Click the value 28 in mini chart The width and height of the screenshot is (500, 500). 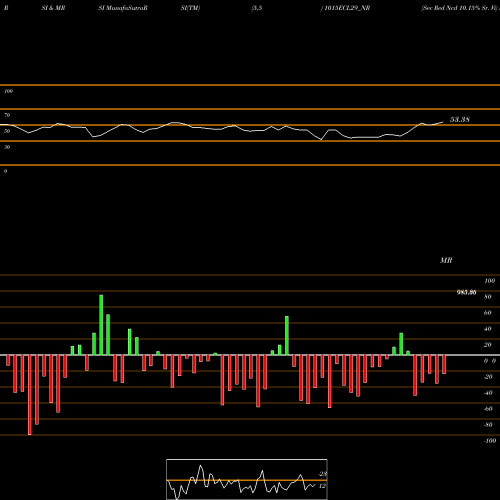[323, 474]
